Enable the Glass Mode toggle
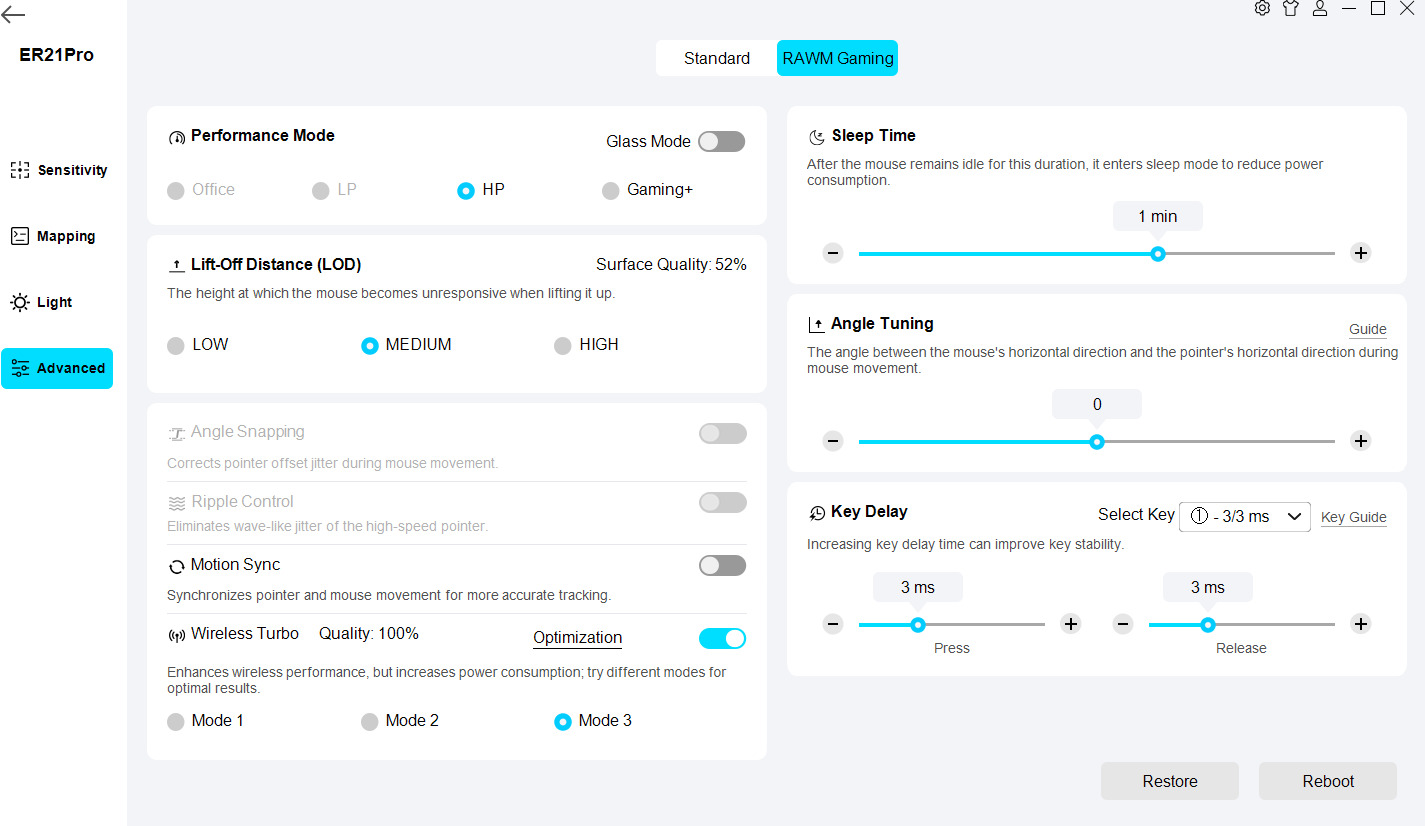Viewport: 1425px width, 826px height. point(721,142)
